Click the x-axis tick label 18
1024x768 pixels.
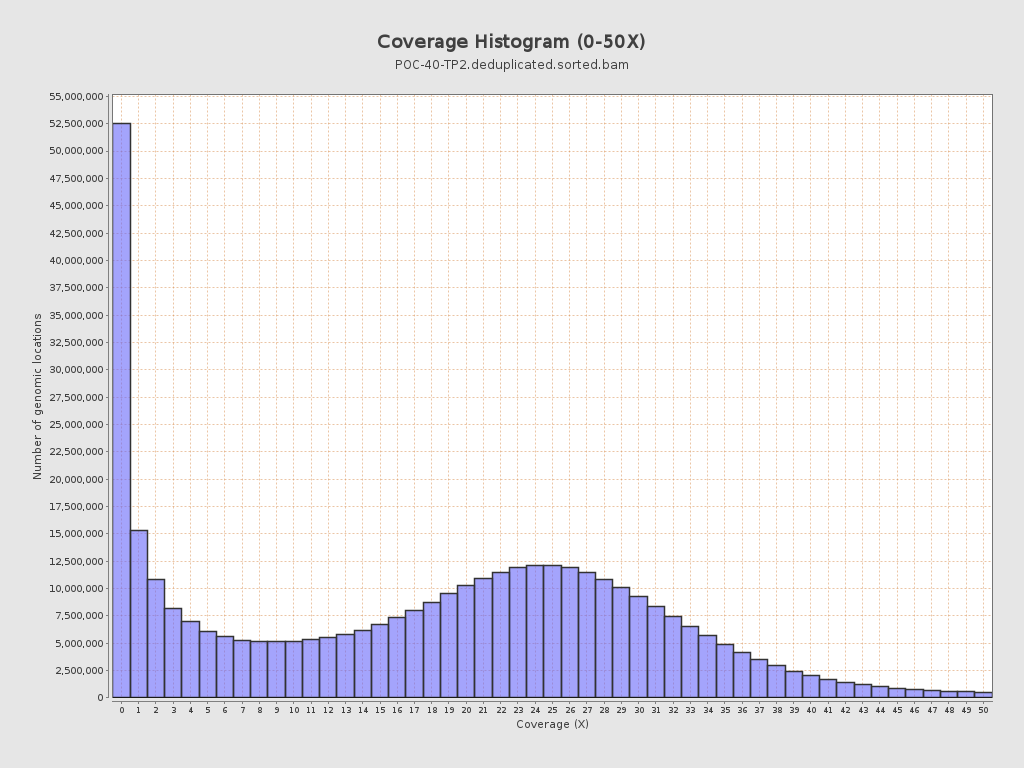pos(432,710)
